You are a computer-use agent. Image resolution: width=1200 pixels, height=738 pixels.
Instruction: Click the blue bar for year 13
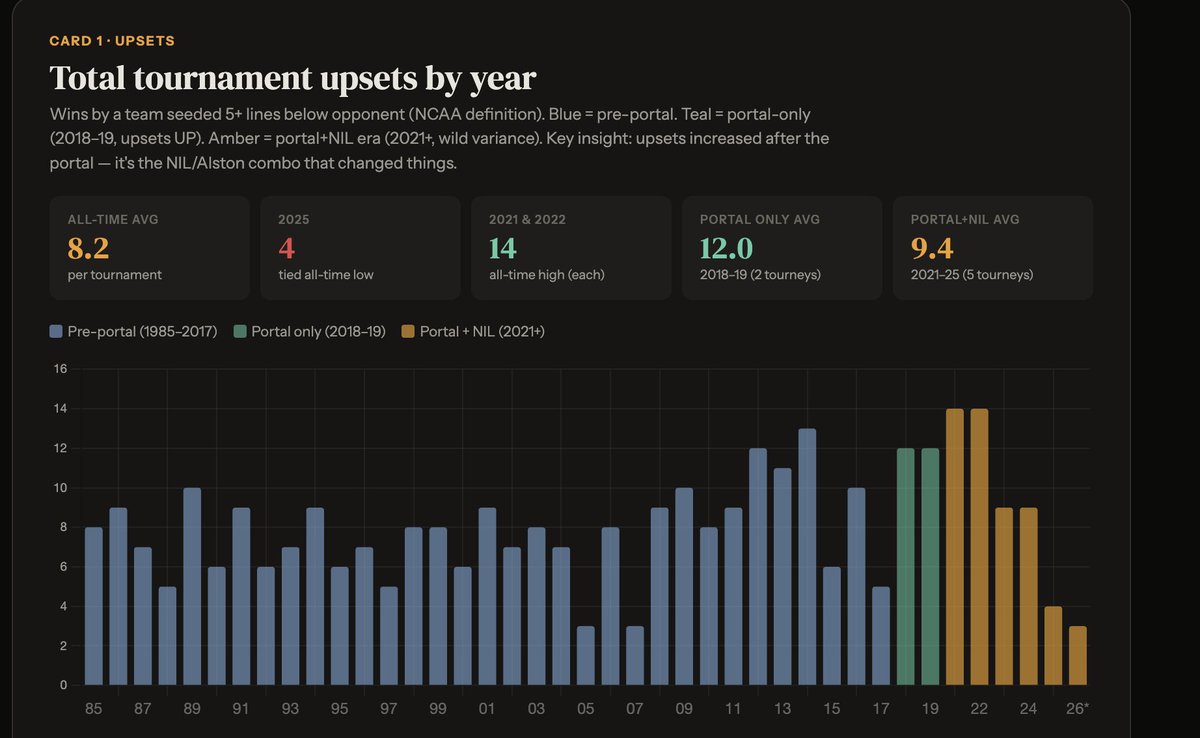(x=782, y=577)
